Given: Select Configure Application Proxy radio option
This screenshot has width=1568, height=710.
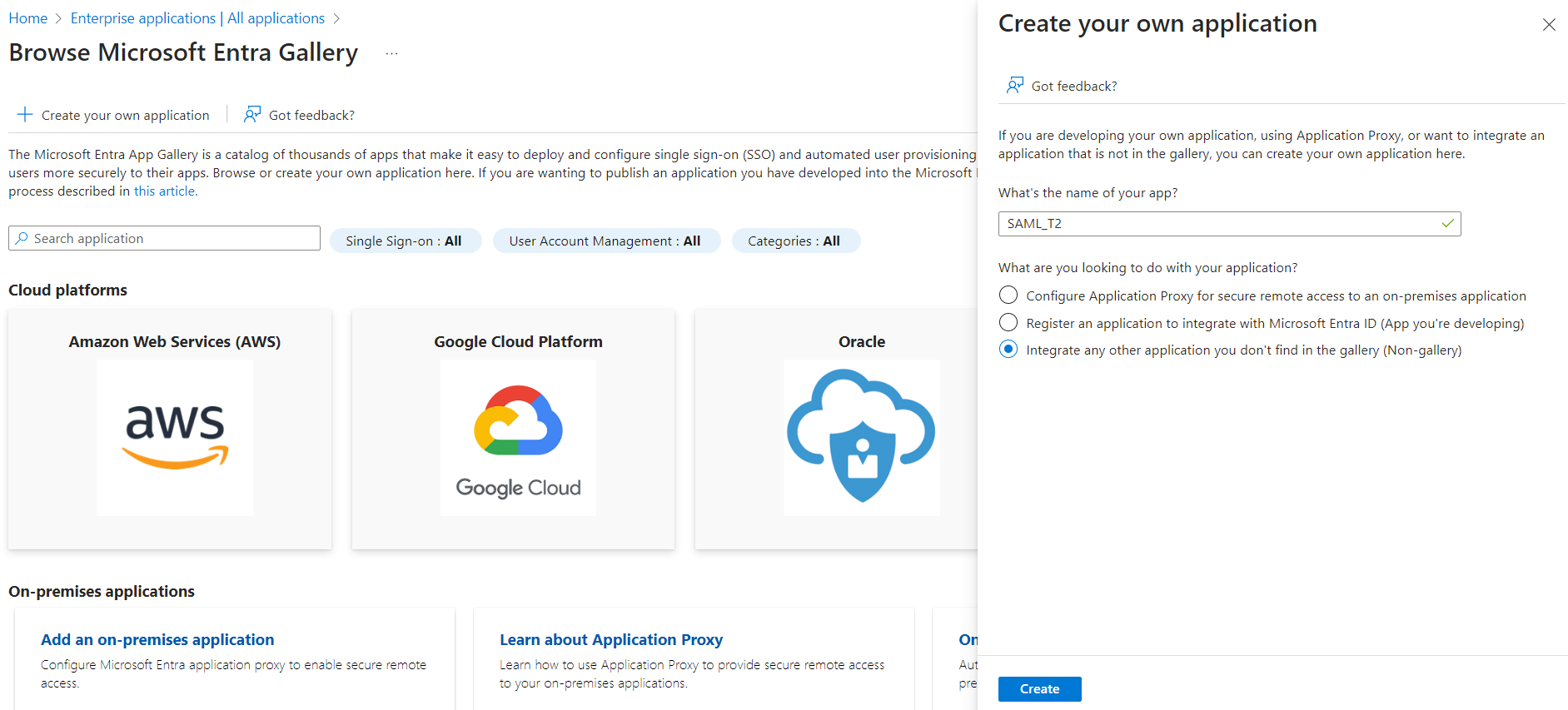Looking at the screenshot, I should point(1008,295).
